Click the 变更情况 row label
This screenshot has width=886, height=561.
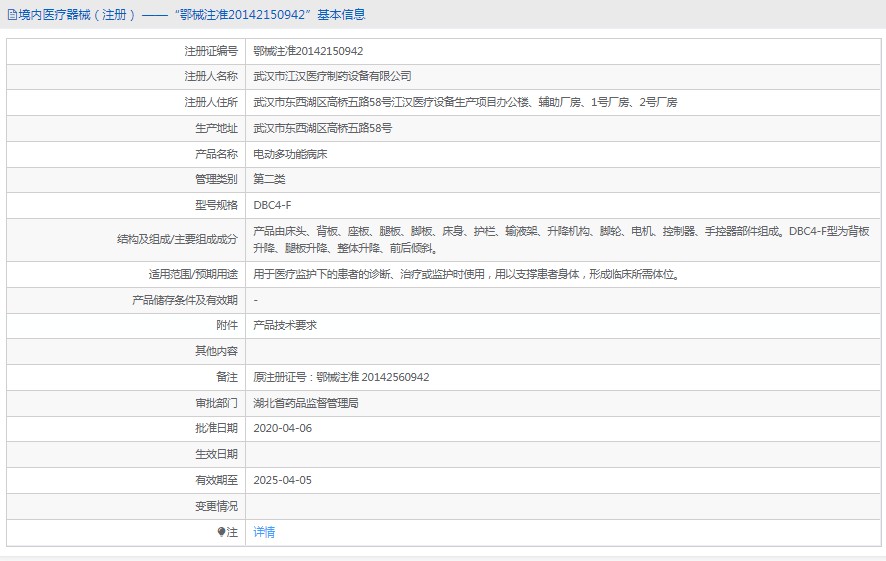click(x=216, y=506)
